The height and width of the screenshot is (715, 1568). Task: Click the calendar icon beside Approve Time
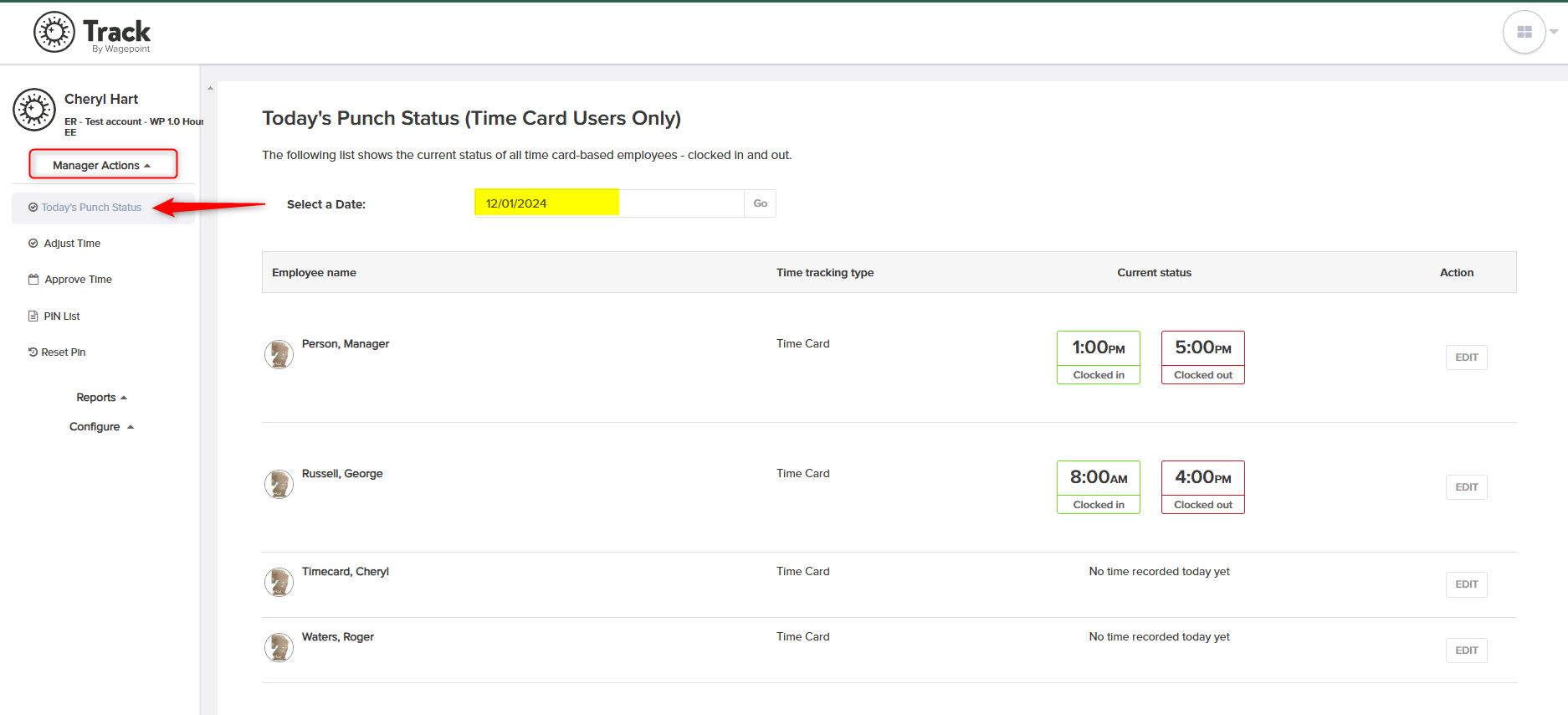pyautogui.click(x=33, y=280)
